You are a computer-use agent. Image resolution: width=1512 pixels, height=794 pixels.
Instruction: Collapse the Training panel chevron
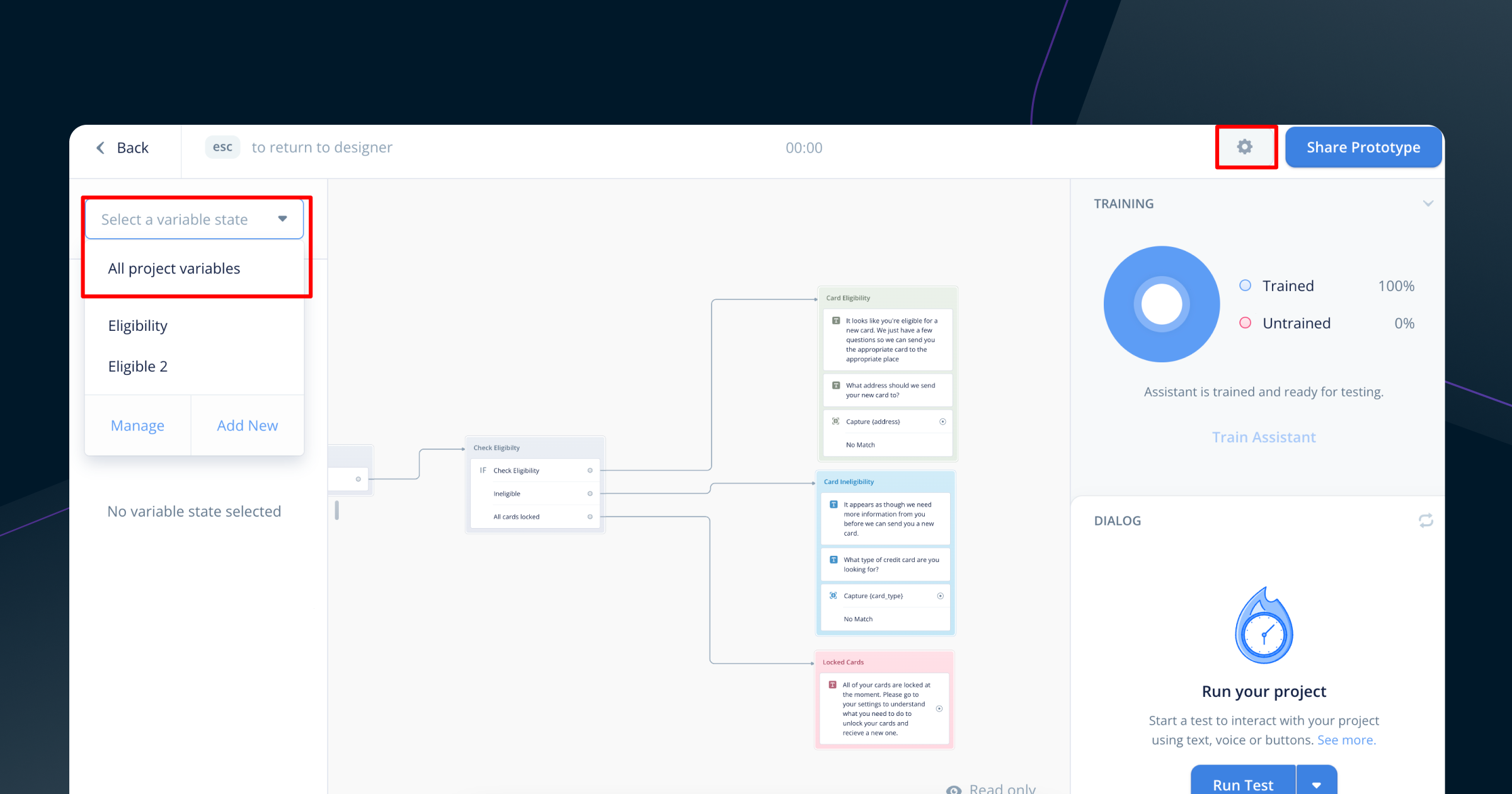click(1428, 204)
